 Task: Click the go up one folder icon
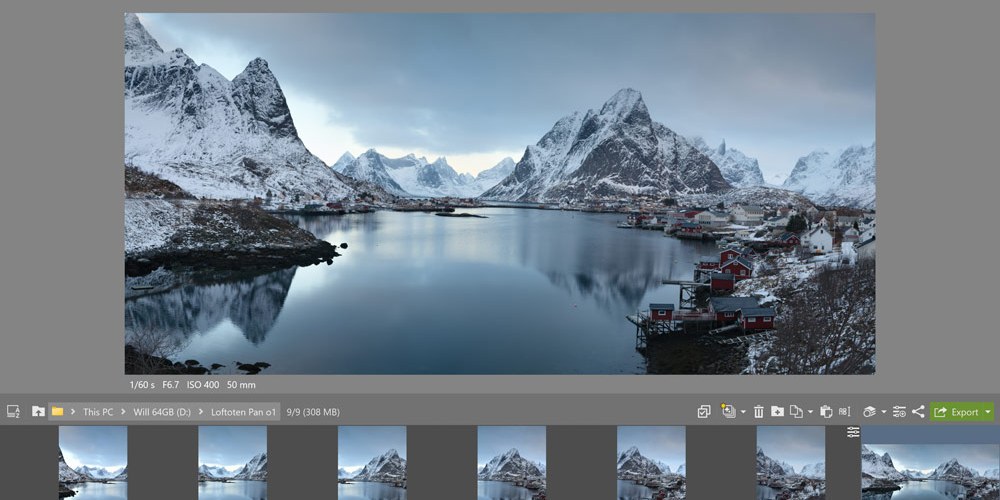38,412
